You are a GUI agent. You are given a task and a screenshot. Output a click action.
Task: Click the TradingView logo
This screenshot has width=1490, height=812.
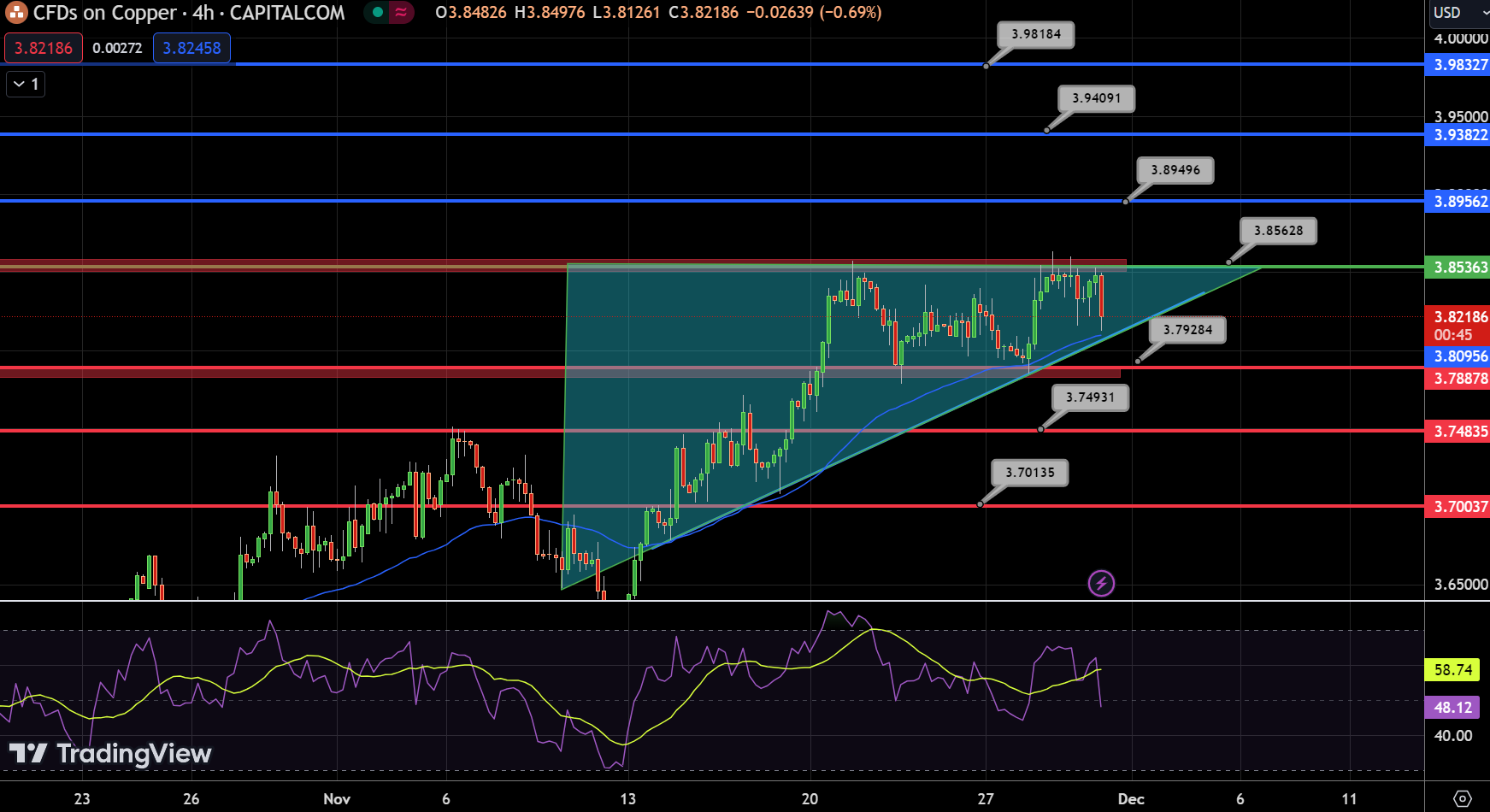point(110,753)
